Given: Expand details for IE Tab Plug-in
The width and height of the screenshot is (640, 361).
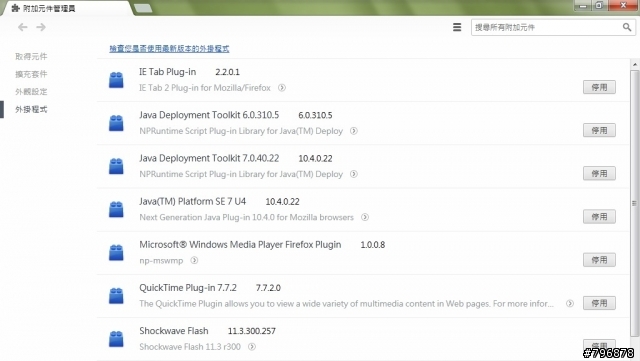Looking at the screenshot, I should point(282,88).
